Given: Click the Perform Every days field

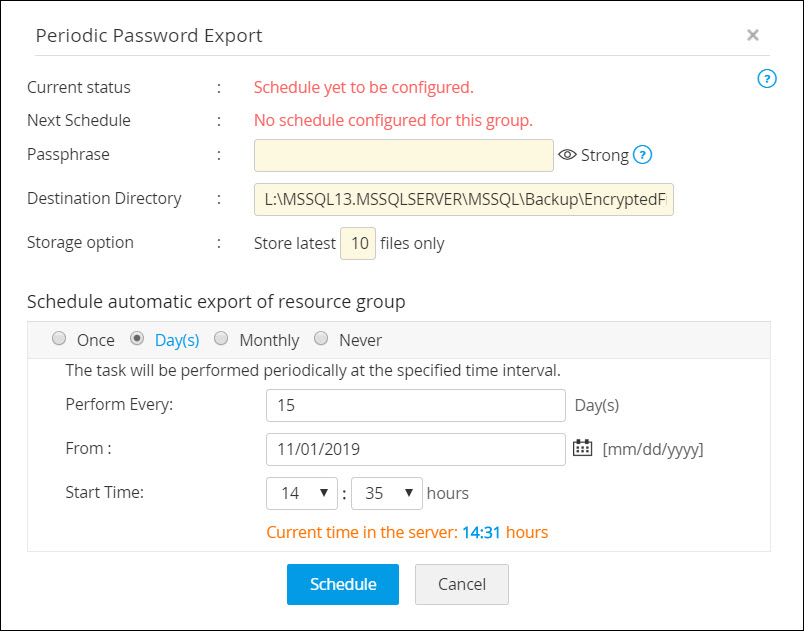Looking at the screenshot, I should pos(416,406).
